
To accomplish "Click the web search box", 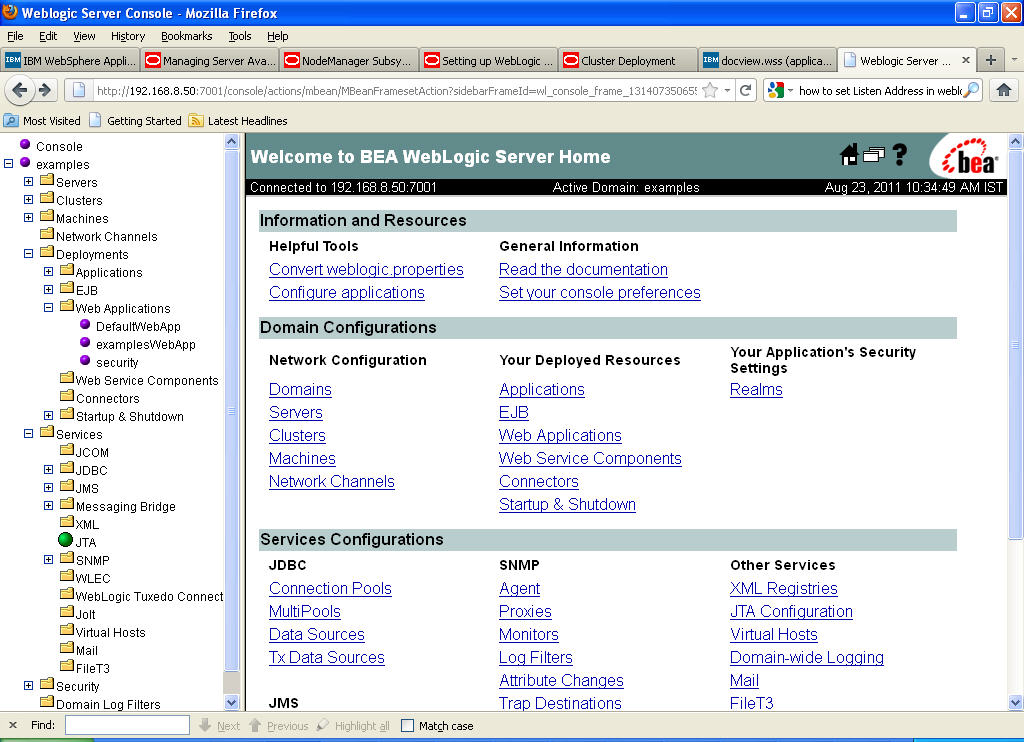I will (880, 90).
